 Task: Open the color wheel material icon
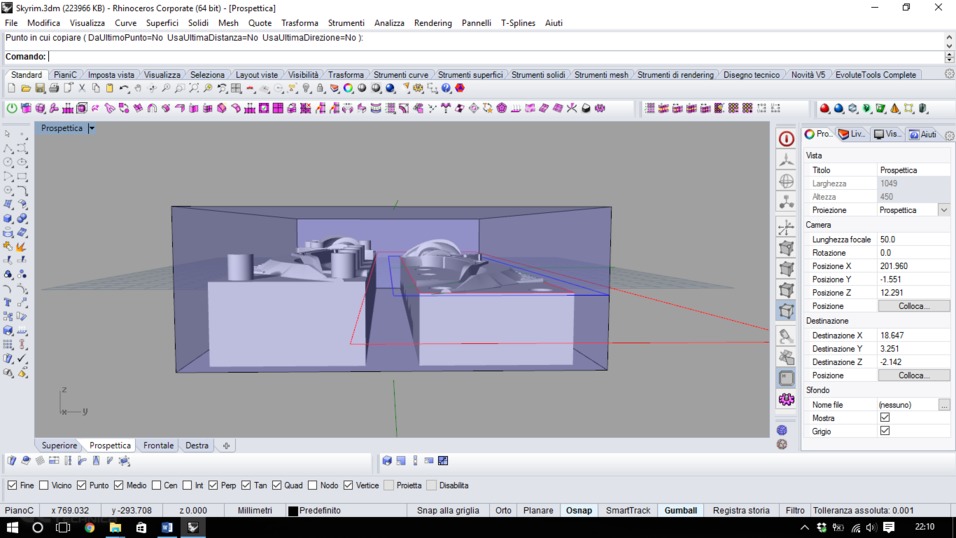(x=348, y=88)
